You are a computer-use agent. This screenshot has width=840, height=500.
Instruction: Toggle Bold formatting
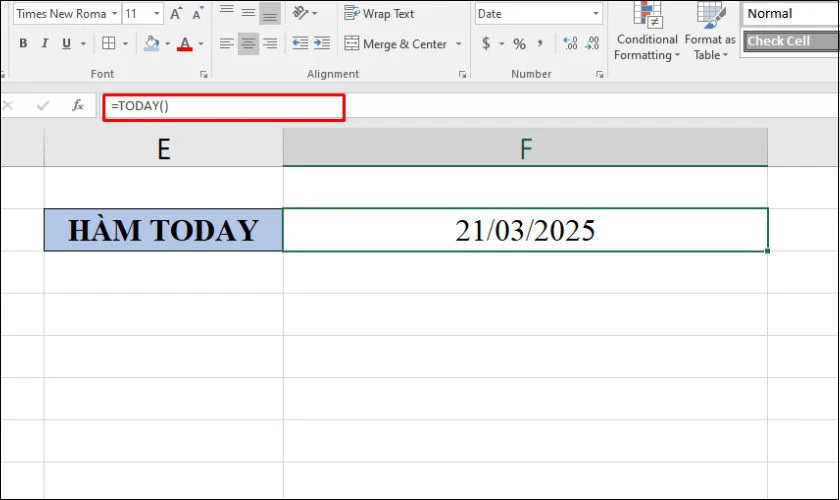(x=23, y=43)
